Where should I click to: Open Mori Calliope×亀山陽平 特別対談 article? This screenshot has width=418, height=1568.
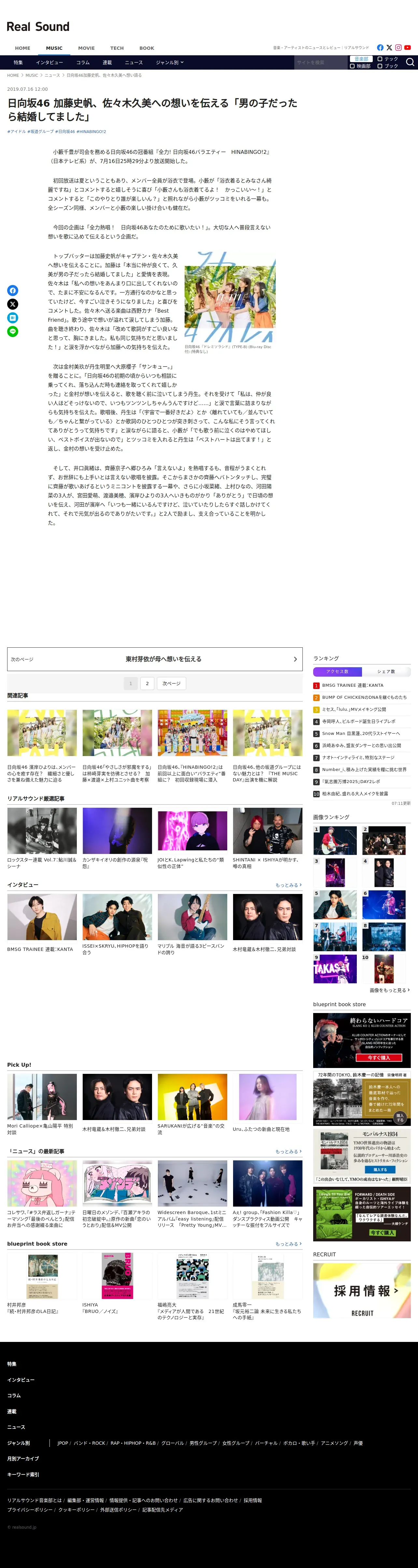(42, 1105)
